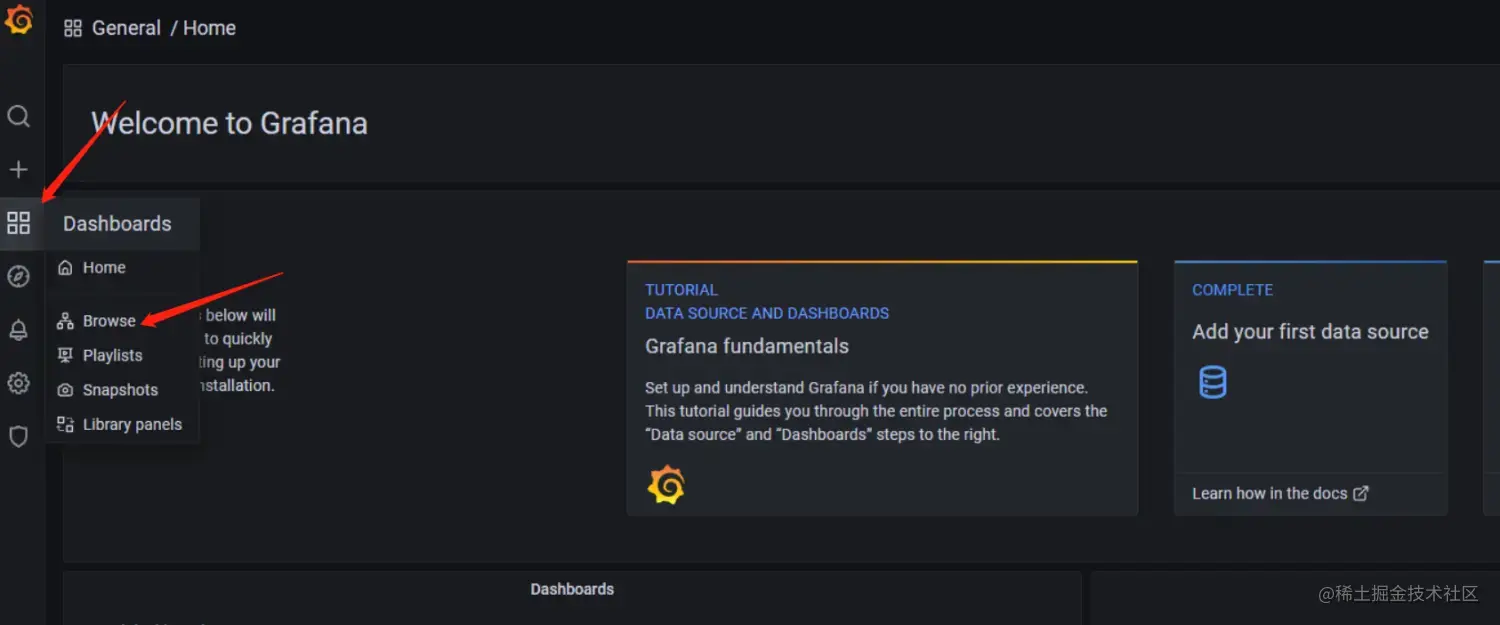Click the Dashboards panel title at bottom
Image resolution: width=1500 pixels, height=625 pixels.
click(x=572, y=589)
